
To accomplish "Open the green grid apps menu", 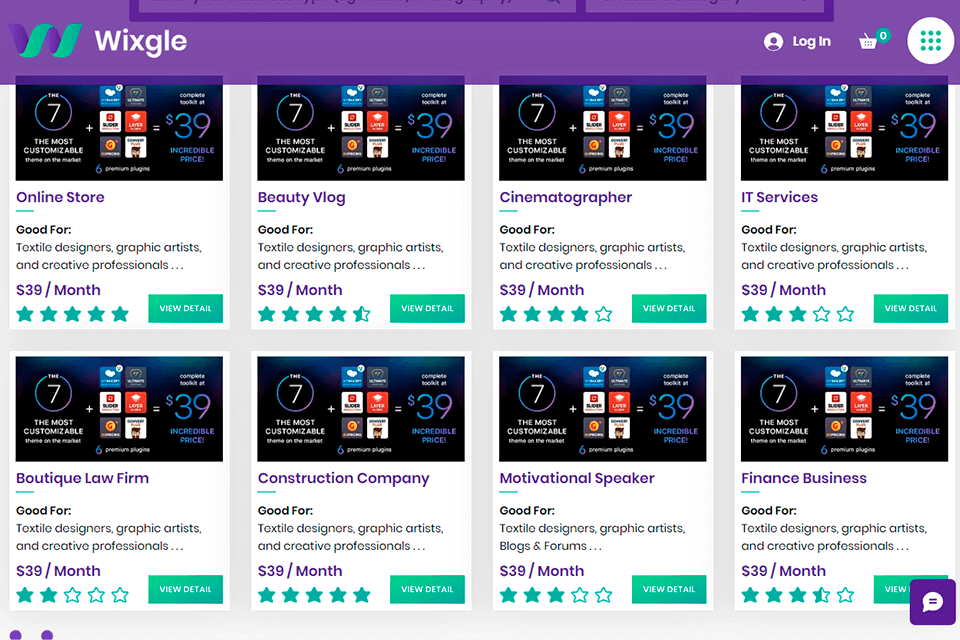I will point(931,41).
